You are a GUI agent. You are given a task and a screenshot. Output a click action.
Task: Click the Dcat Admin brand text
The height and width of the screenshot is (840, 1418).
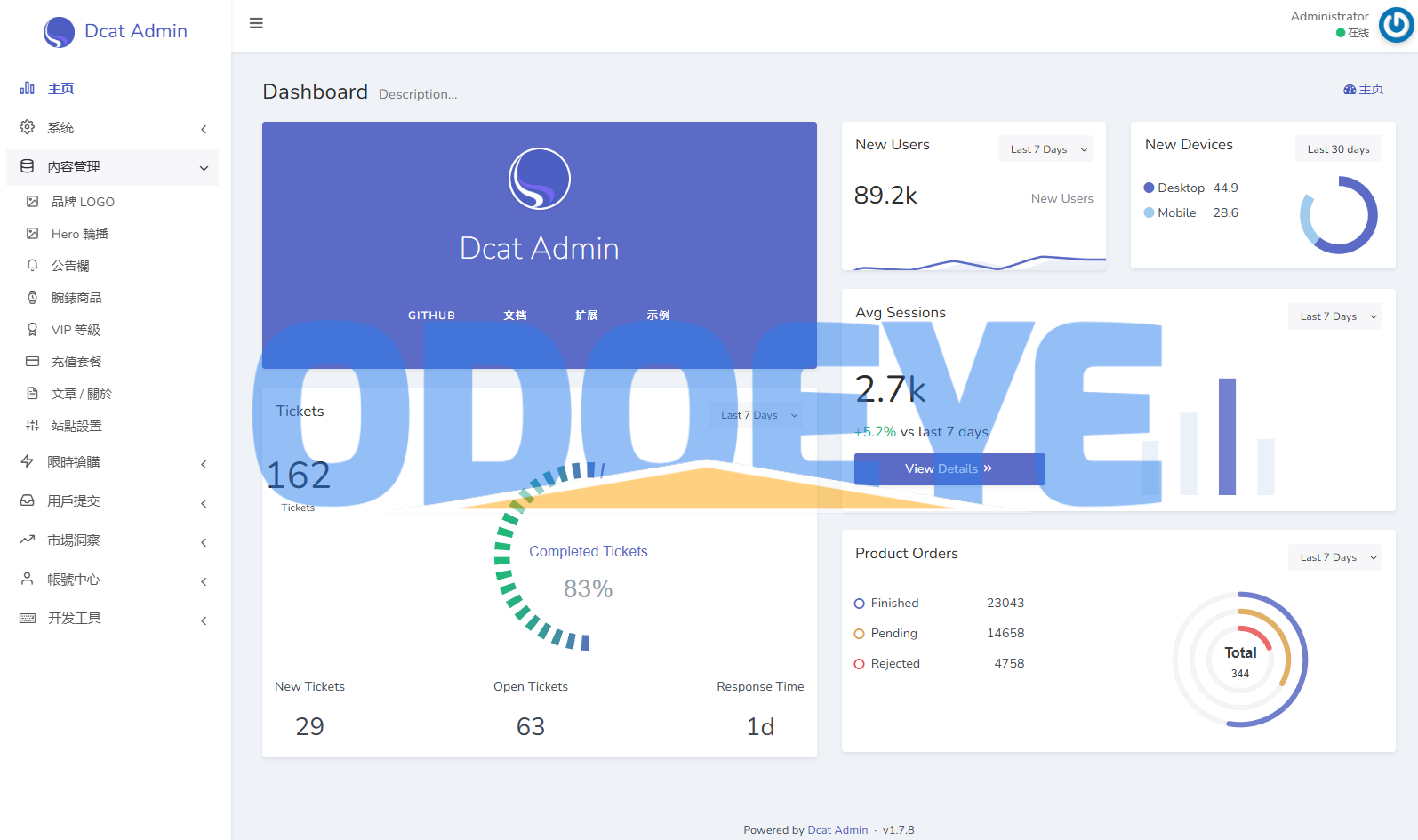point(136,31)
